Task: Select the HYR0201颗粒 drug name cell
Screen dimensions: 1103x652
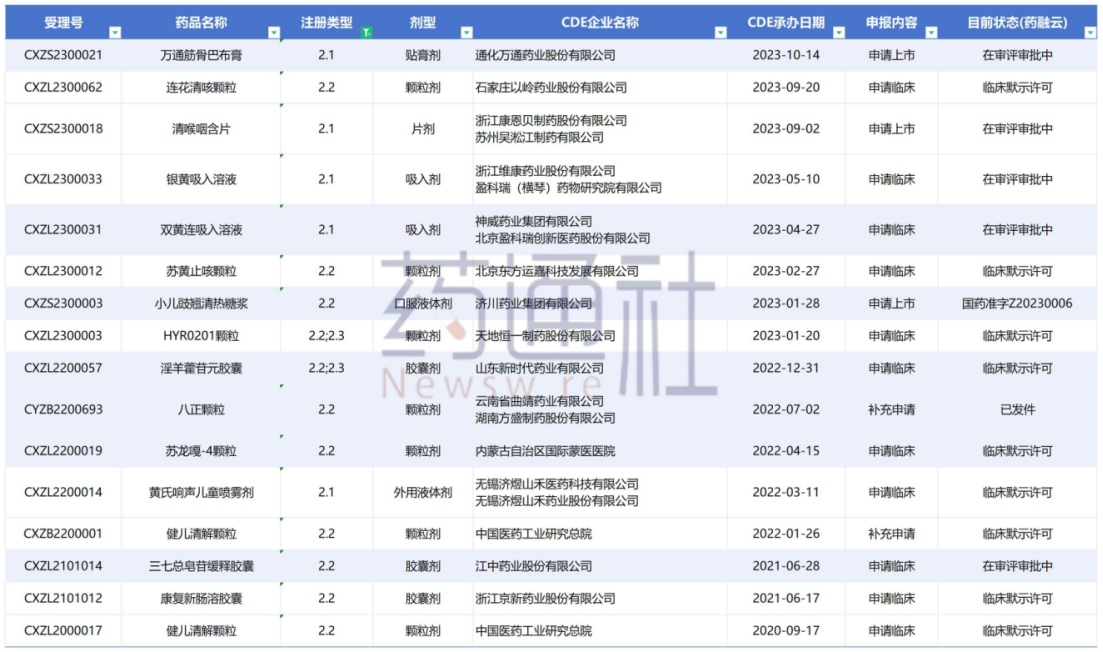Action: point(201,335)
